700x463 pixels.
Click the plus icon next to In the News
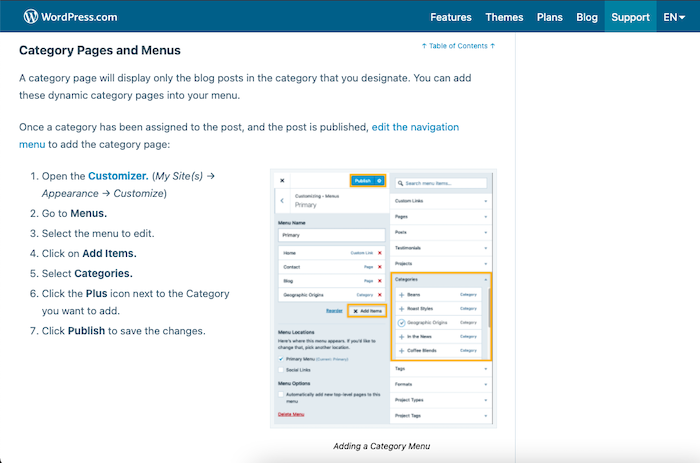coord(401,337)
